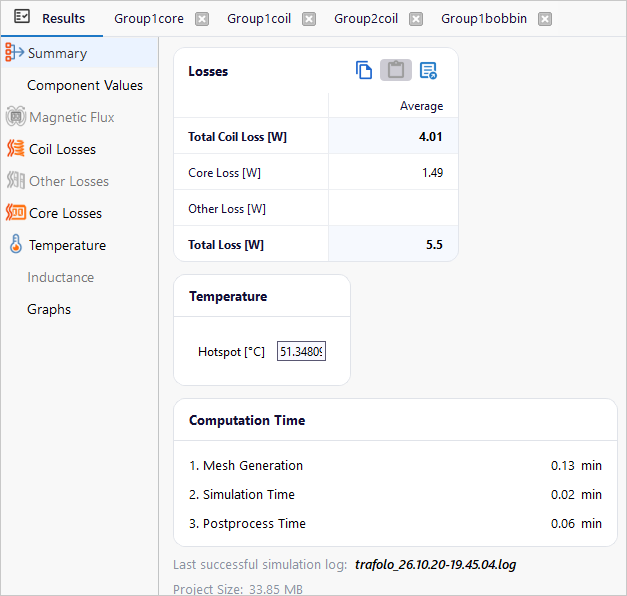Viewport: 627px width, 596px height.
Task: Click the Core Losses icon
Action: 16,212
